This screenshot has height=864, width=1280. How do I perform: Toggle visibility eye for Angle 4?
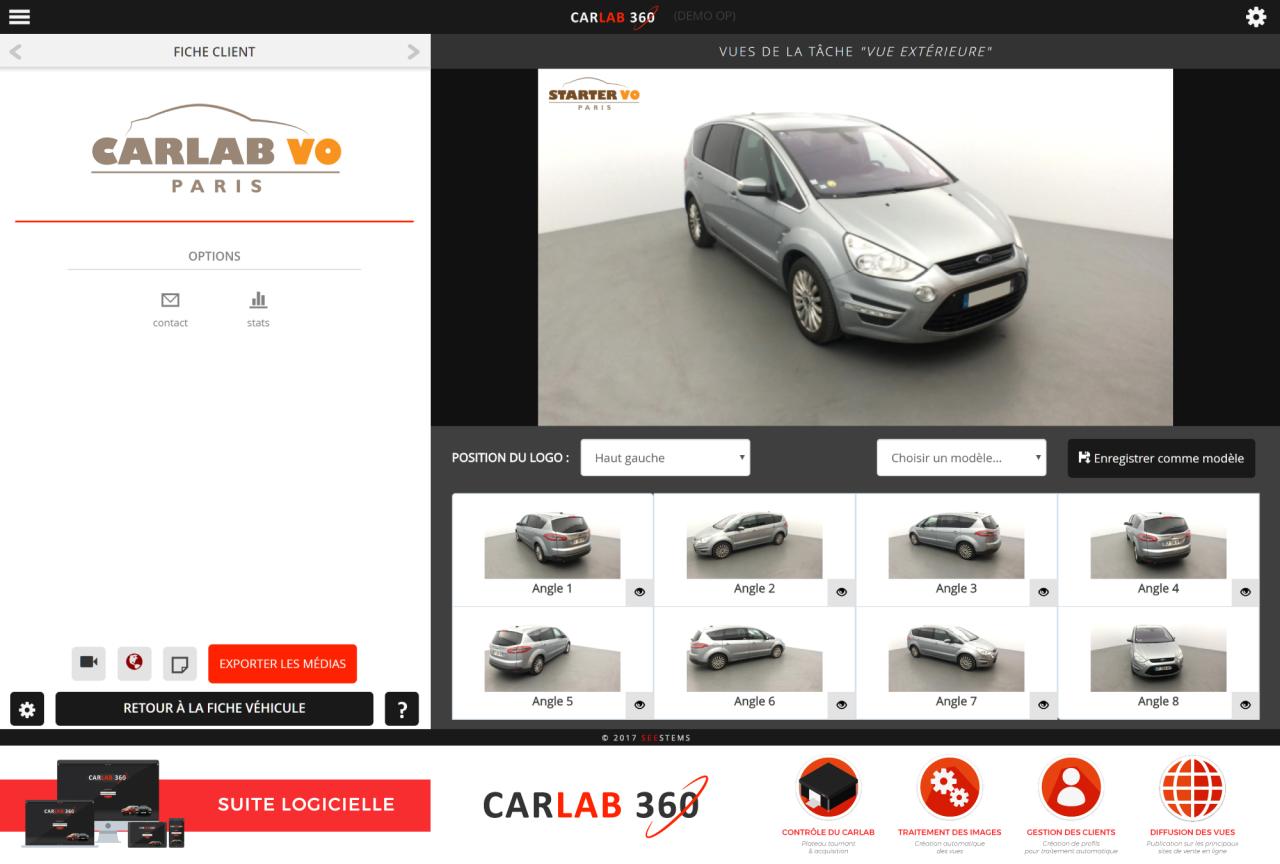(x=1245, y=592)
